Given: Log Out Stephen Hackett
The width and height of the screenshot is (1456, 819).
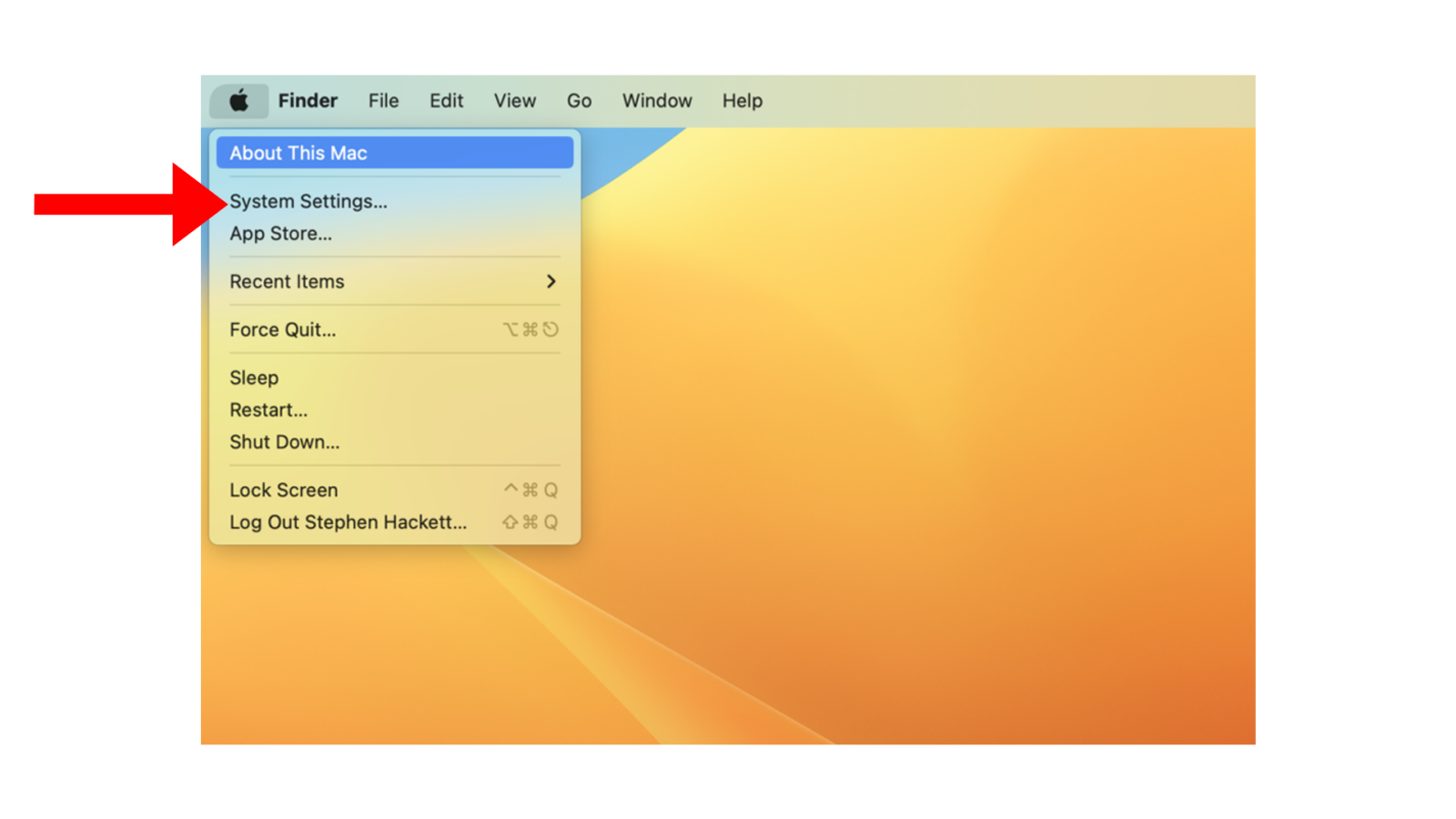Looking at the screenshot, I should 347,522.
